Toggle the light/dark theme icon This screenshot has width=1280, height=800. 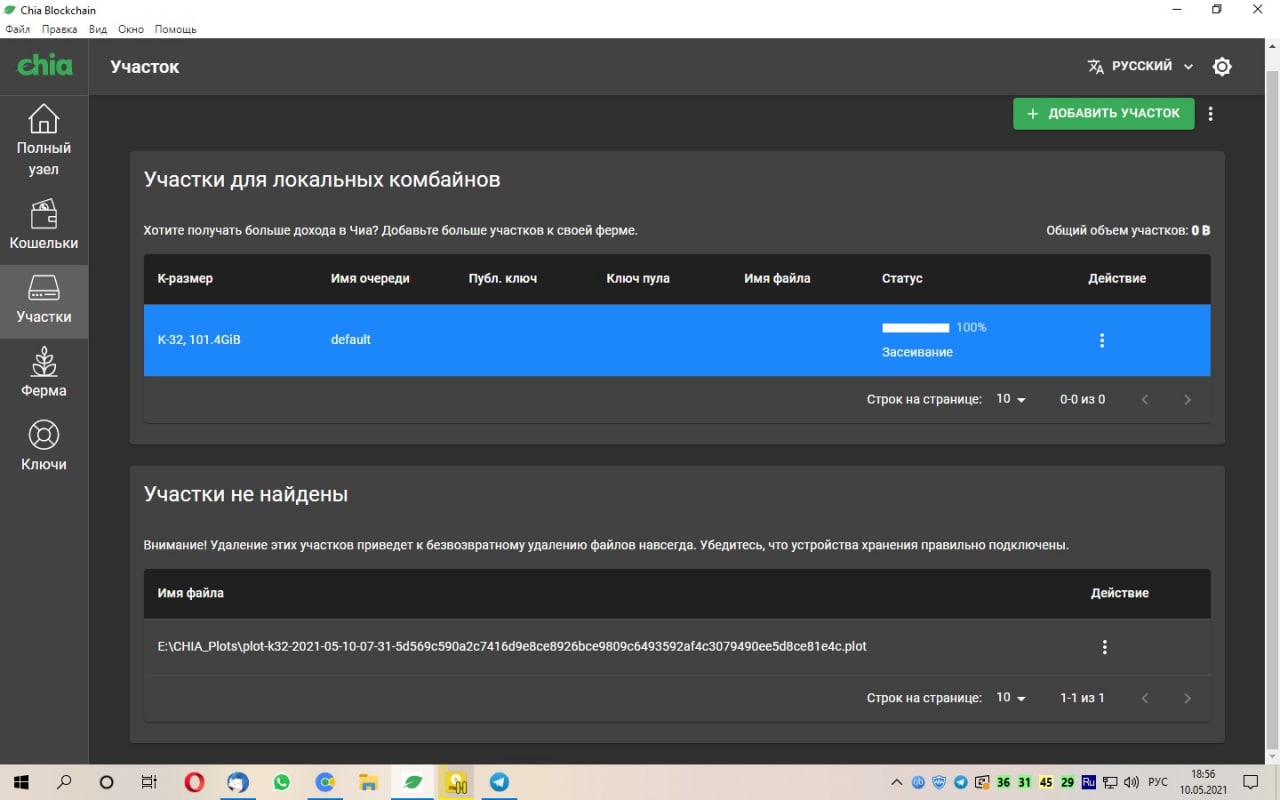[1222, 67]
